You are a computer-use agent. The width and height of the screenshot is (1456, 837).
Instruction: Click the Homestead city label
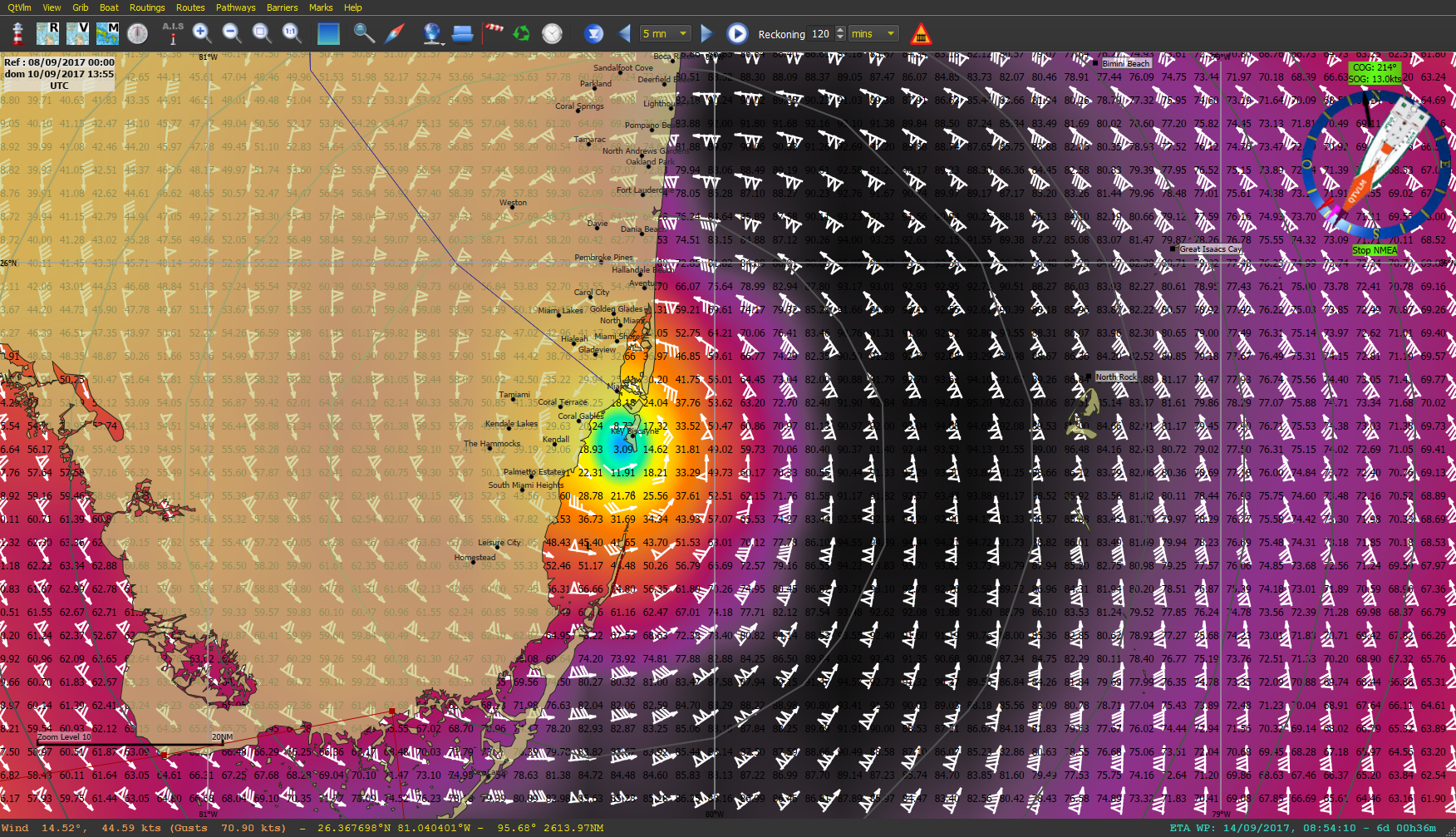(x=475, y=557)
